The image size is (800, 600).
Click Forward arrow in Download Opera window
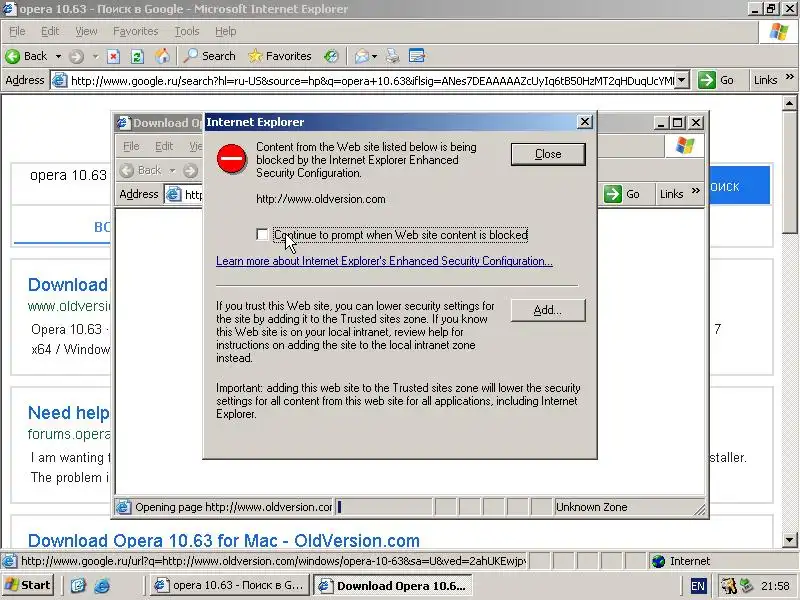click(x=190, y=170)
